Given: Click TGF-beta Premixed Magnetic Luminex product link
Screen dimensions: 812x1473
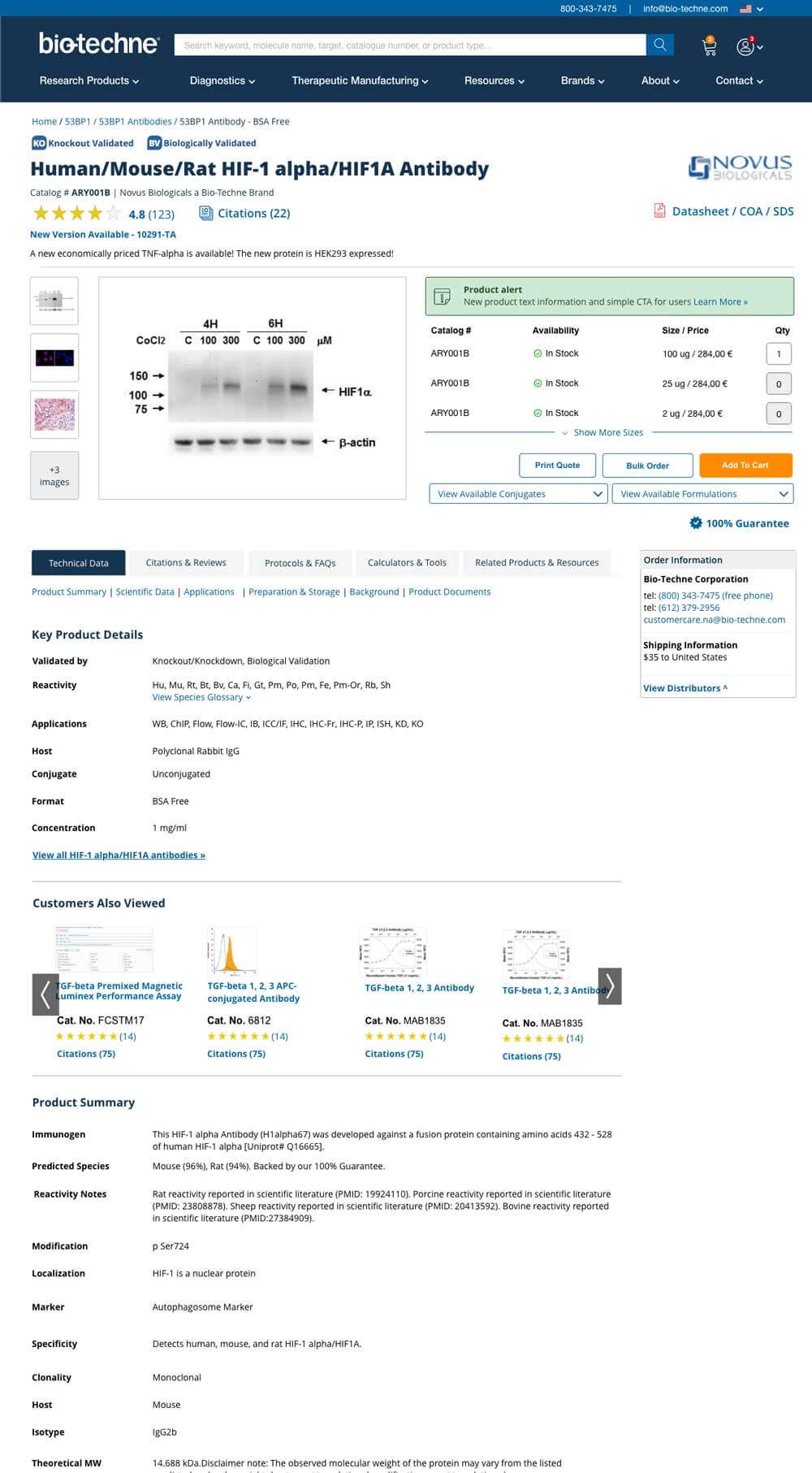Looking at the screenshot, I should click(119, 990).
